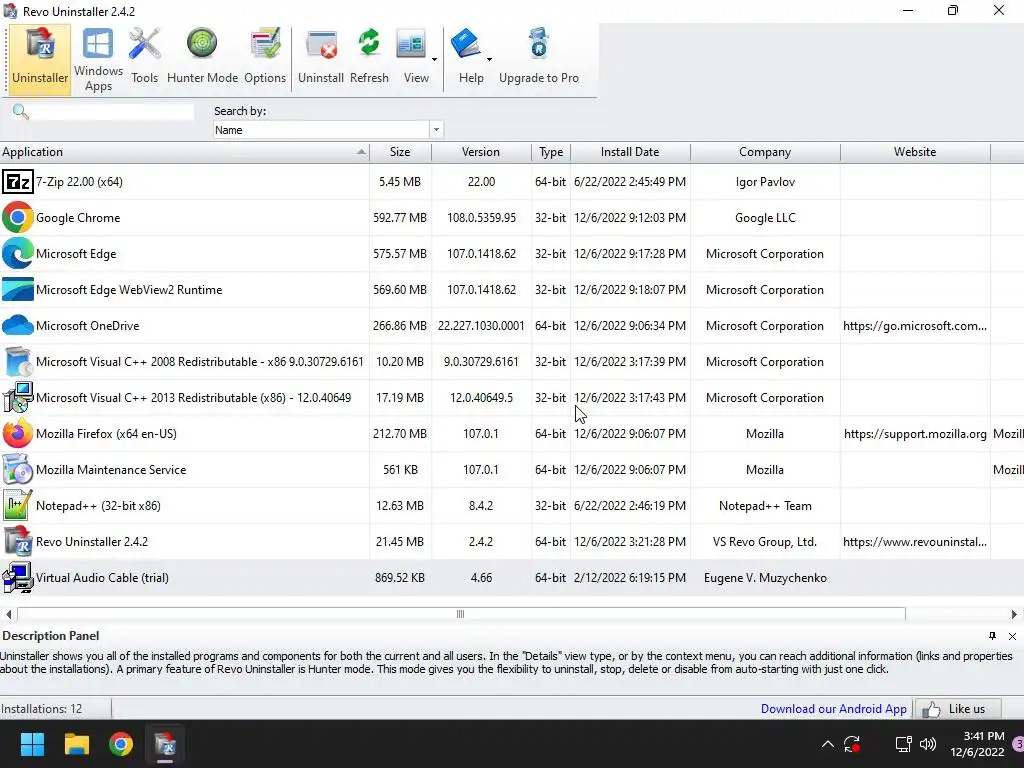1024x768 pixels.
Task: Click the https://support.mozilla.org website cell
Action: pos(915,434)
